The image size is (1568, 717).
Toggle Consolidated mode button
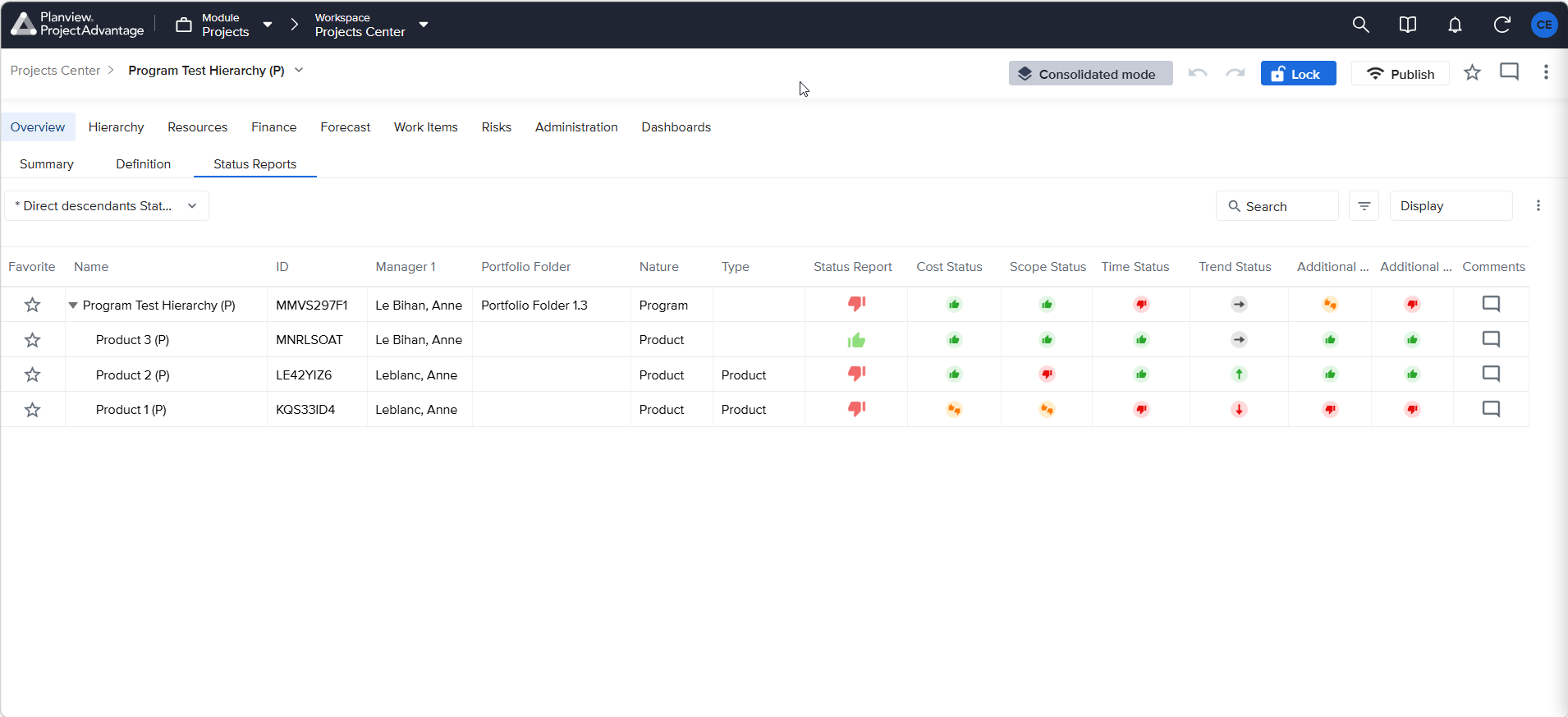click(x=1090, y=74)
